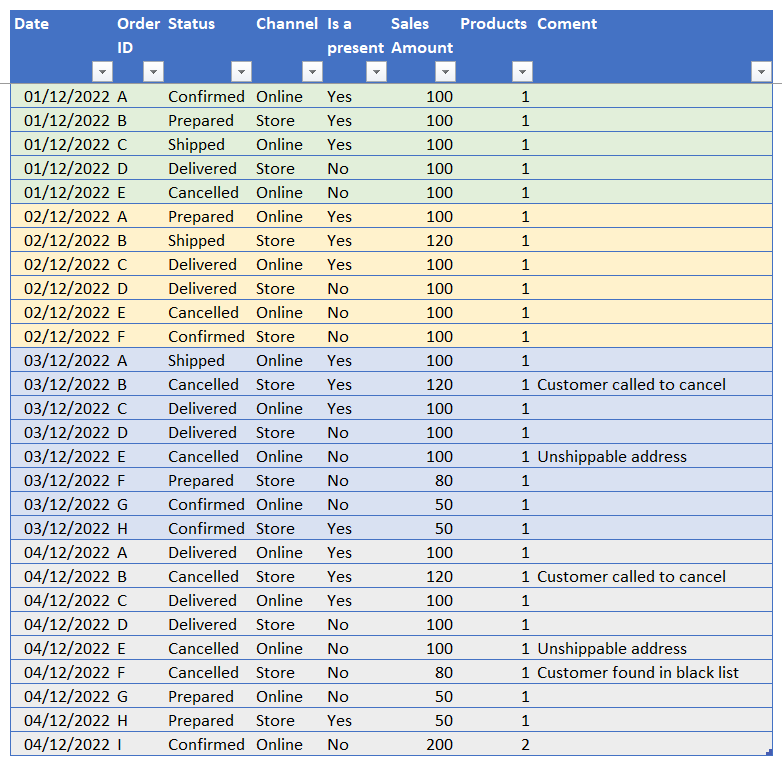This screenshot has width=782, height=764.
Task: Open the Date column filter dropdown
Action: click(x=102, y=71)
